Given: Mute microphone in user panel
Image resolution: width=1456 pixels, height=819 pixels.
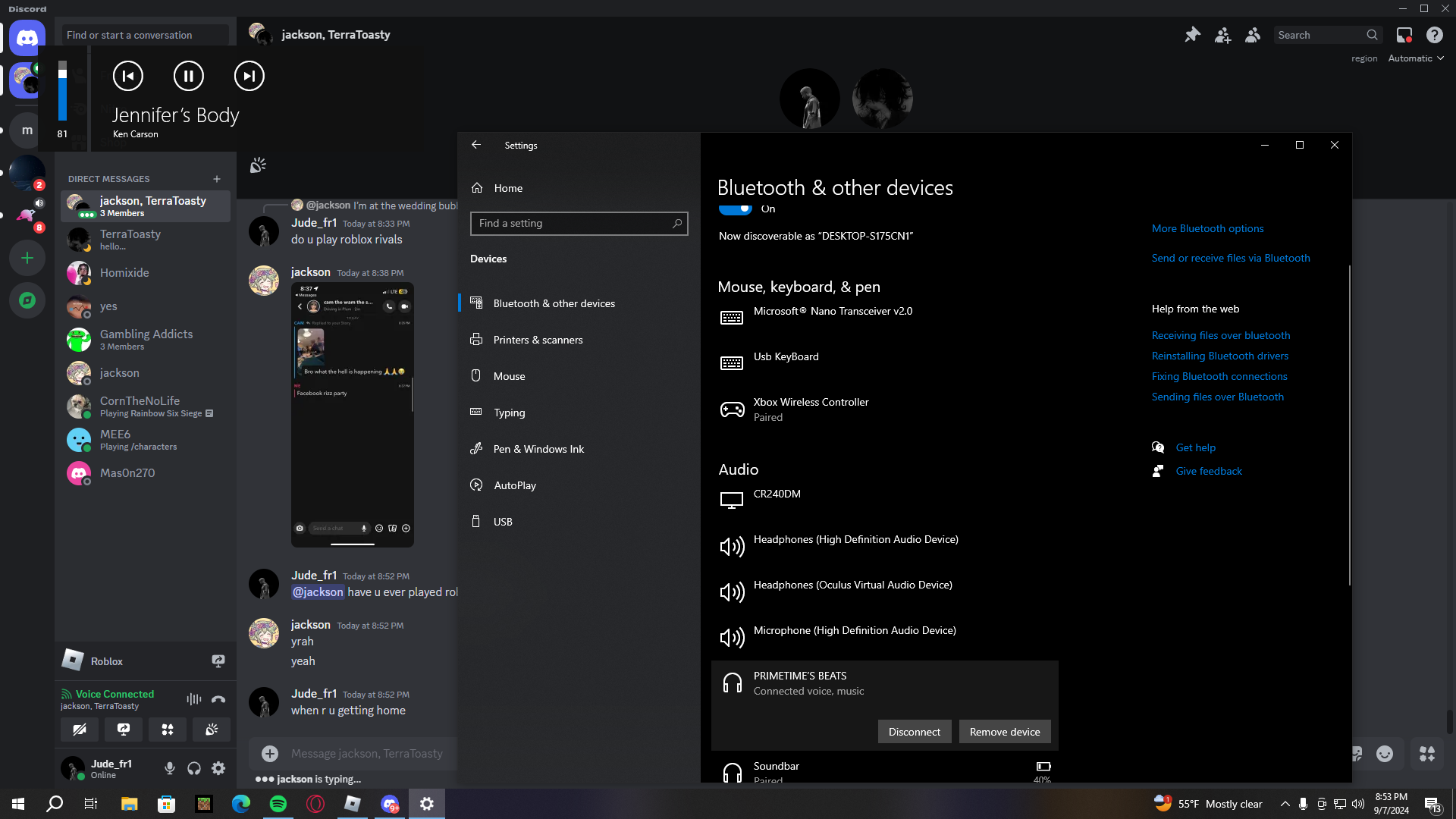Looking at the screenshot, I should click(170, 768).
